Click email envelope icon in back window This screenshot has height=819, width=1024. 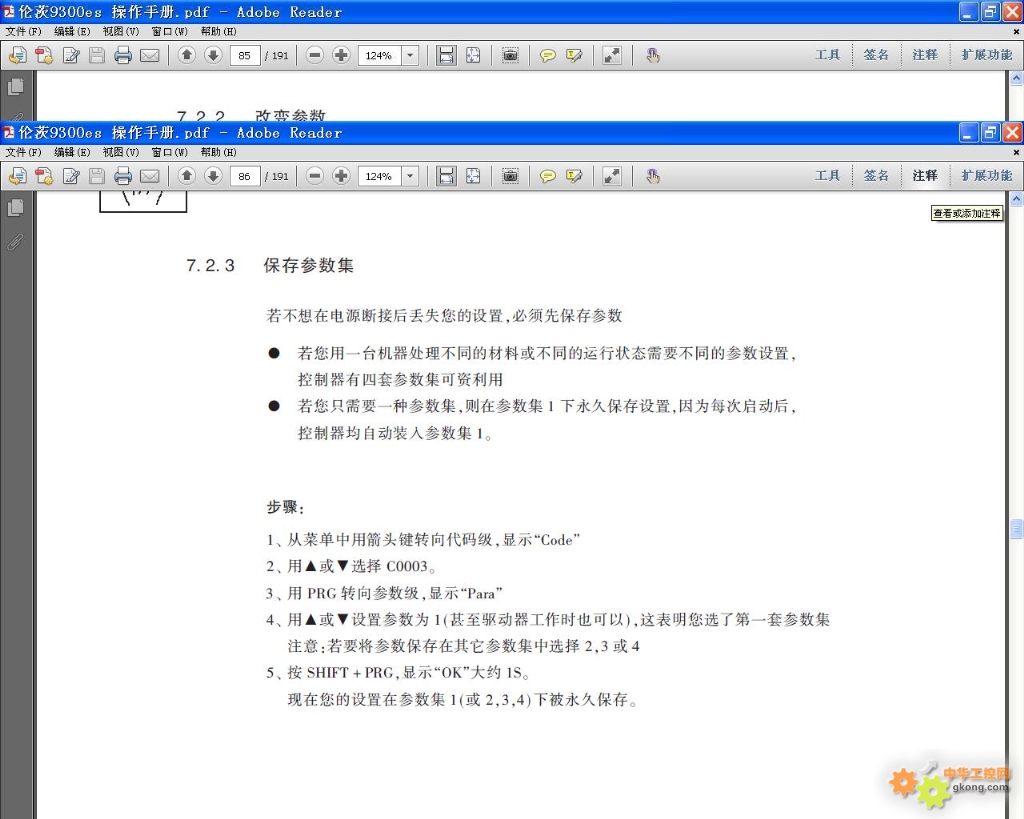(150, 56)
